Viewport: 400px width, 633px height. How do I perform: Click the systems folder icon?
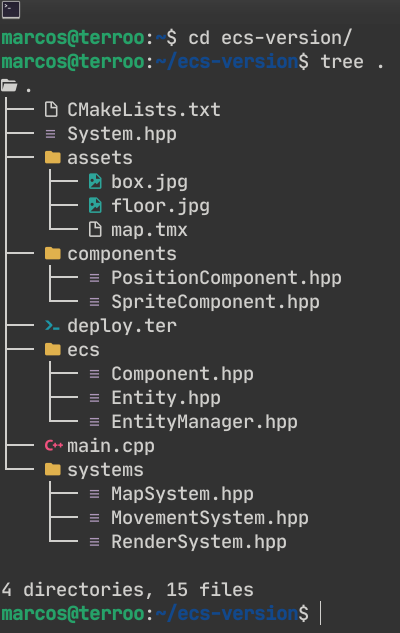52,470
